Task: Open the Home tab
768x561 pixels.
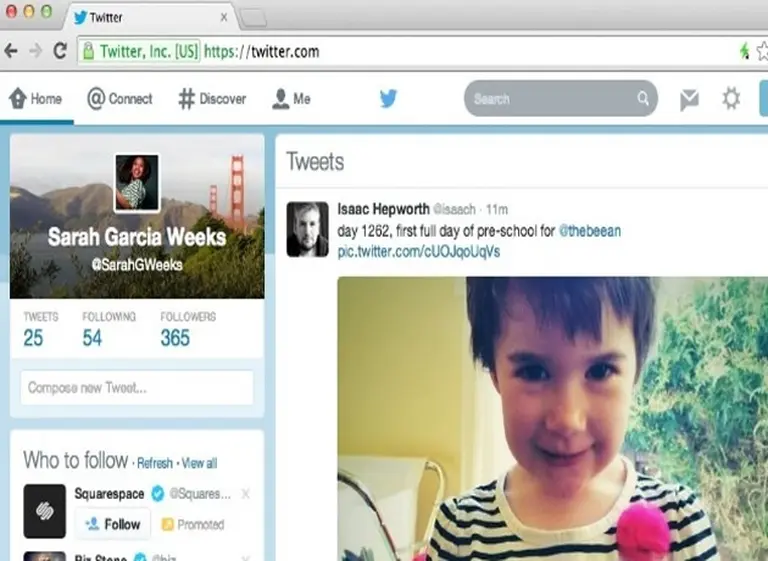Action: 35,98
